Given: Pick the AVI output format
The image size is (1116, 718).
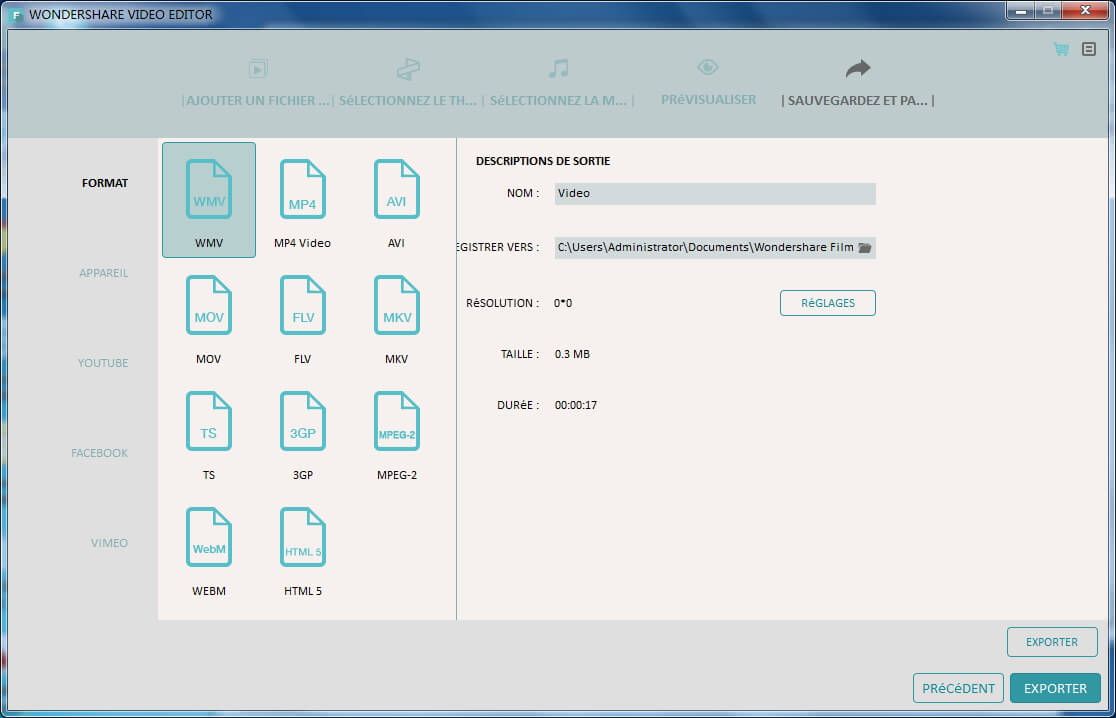Looking at the screenshot, I should tap(396, 189).
